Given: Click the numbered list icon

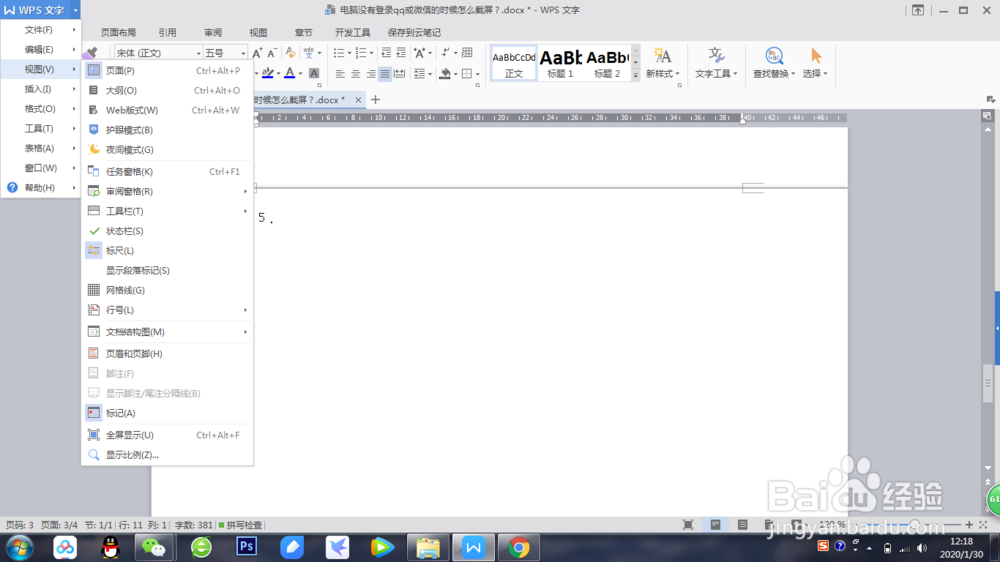Looking at the screenshot, I should [361, 53].
